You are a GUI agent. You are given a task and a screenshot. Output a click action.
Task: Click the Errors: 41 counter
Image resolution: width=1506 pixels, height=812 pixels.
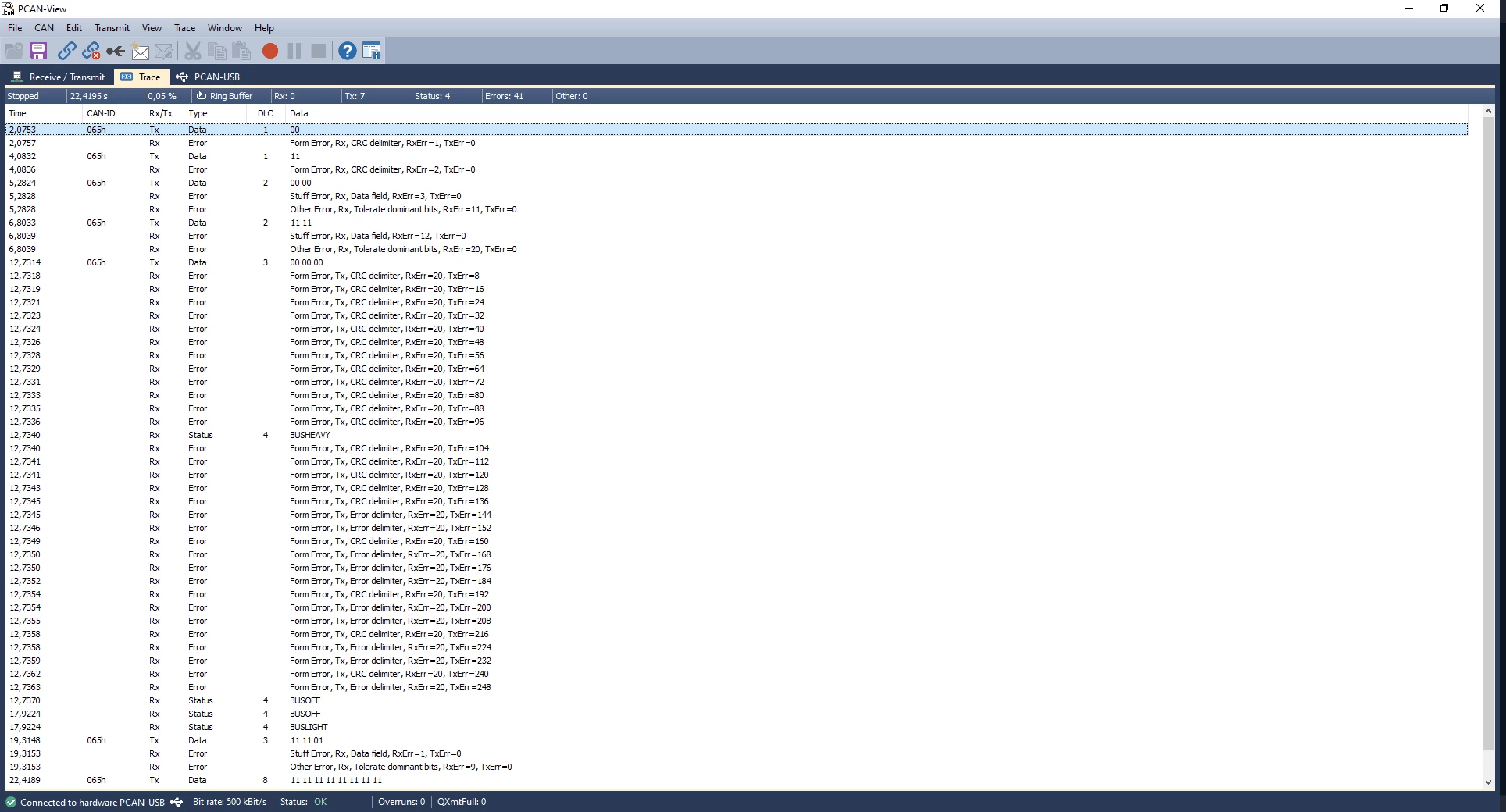coord(516,96)
